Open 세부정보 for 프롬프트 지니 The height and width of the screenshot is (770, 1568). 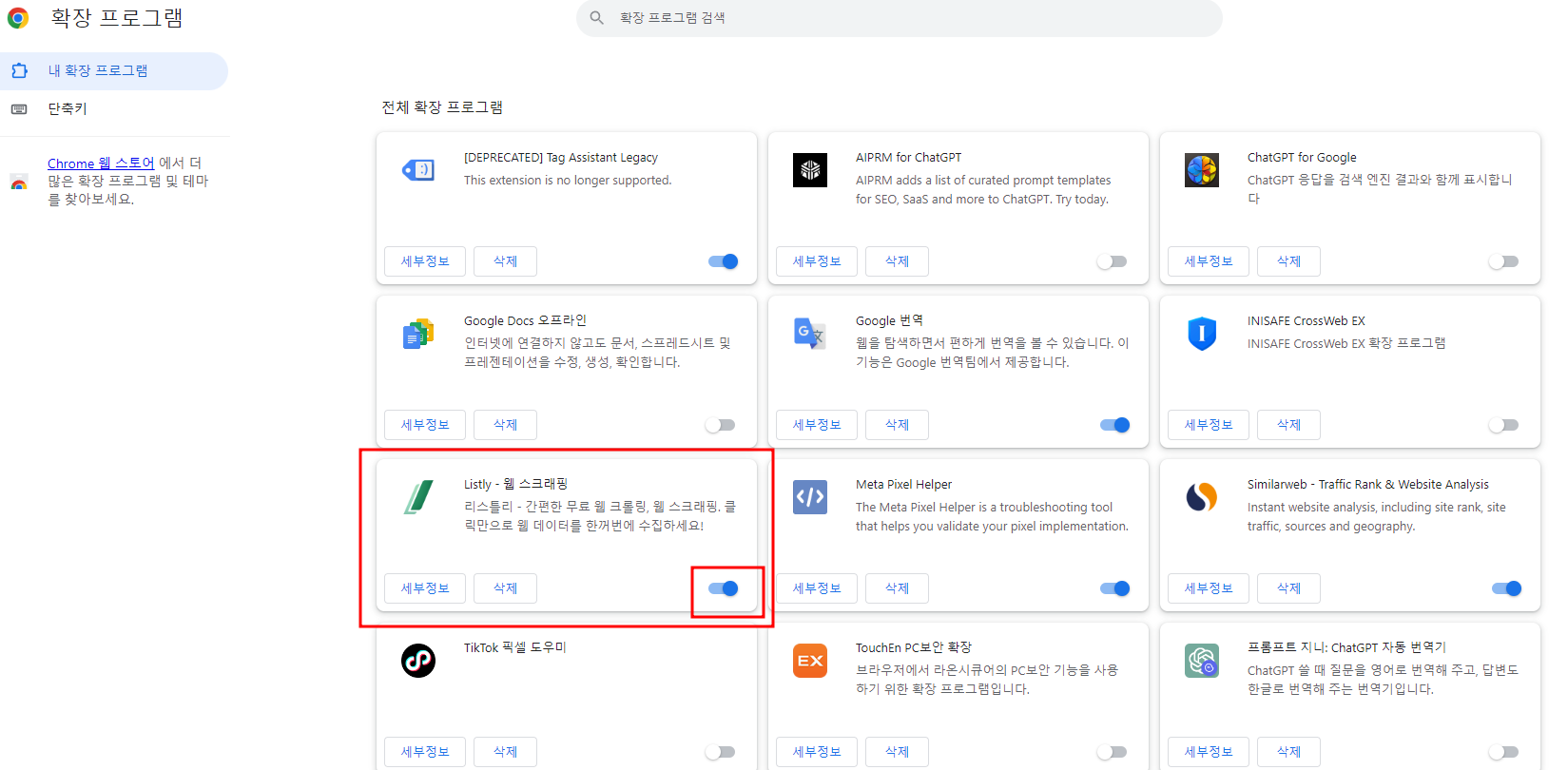[1209, 752]
